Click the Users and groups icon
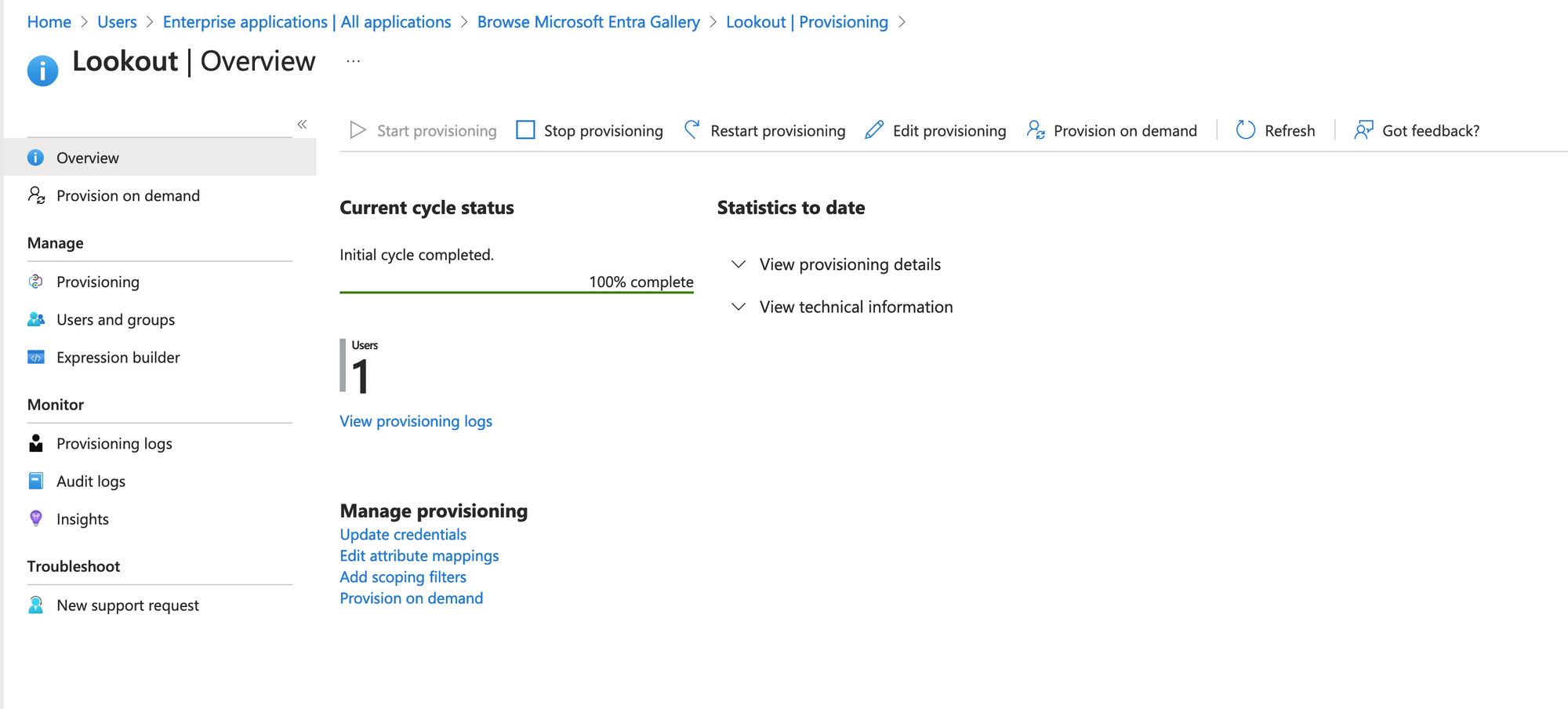This screenshot has height=709, width=1568. [x=36, y=319]
